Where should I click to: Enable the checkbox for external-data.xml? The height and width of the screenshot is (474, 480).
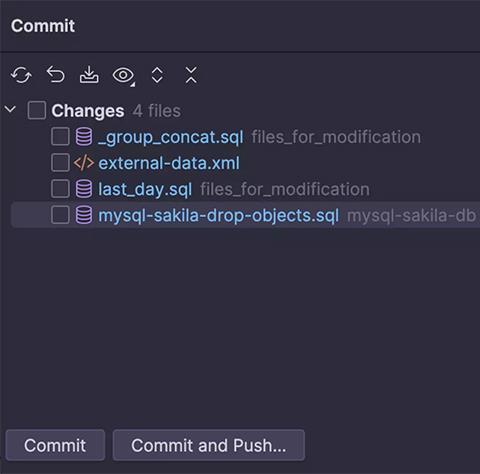tap(60, 163)
